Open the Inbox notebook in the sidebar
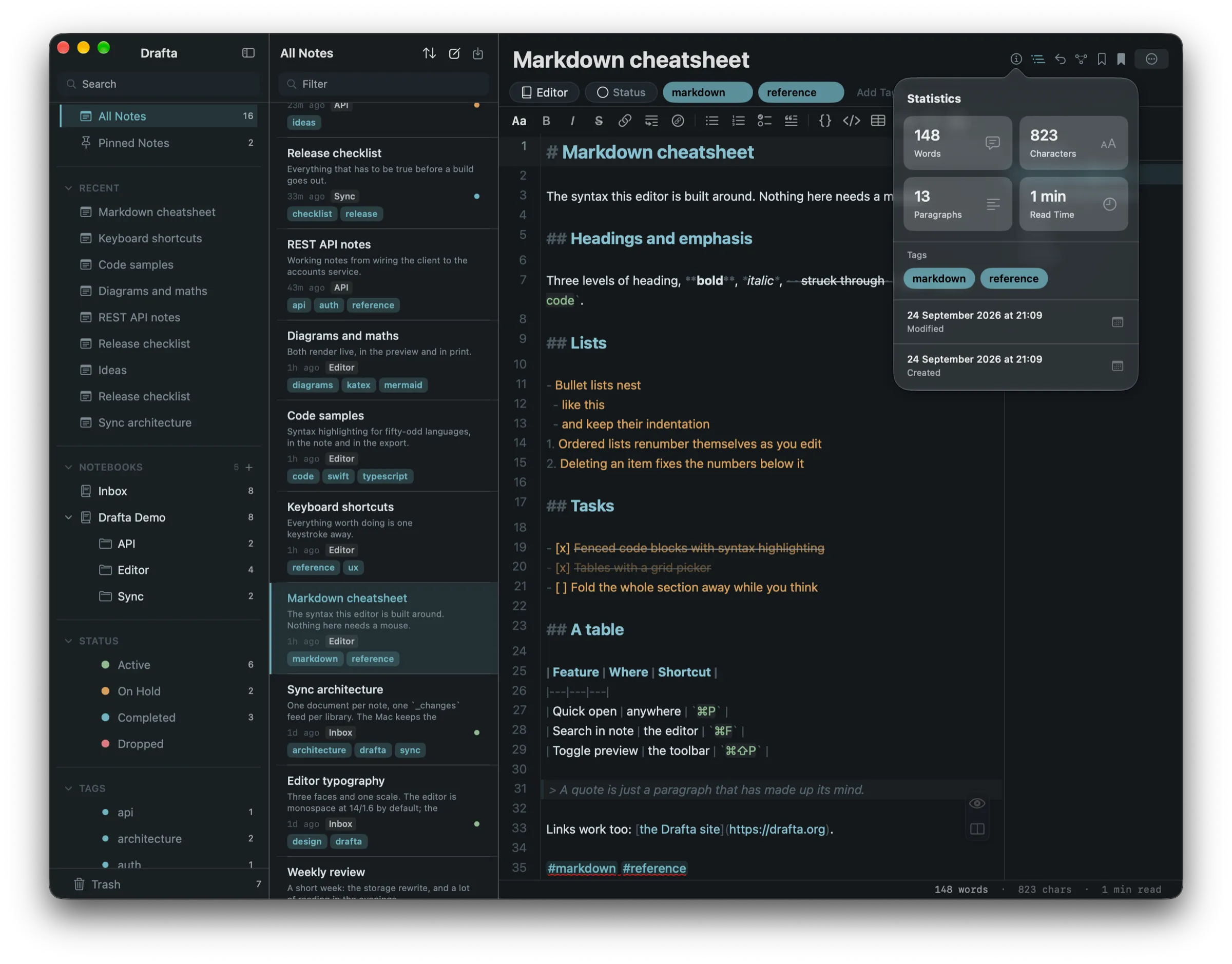The height and width of the screenshot is (964, 1232). point(159,491)
